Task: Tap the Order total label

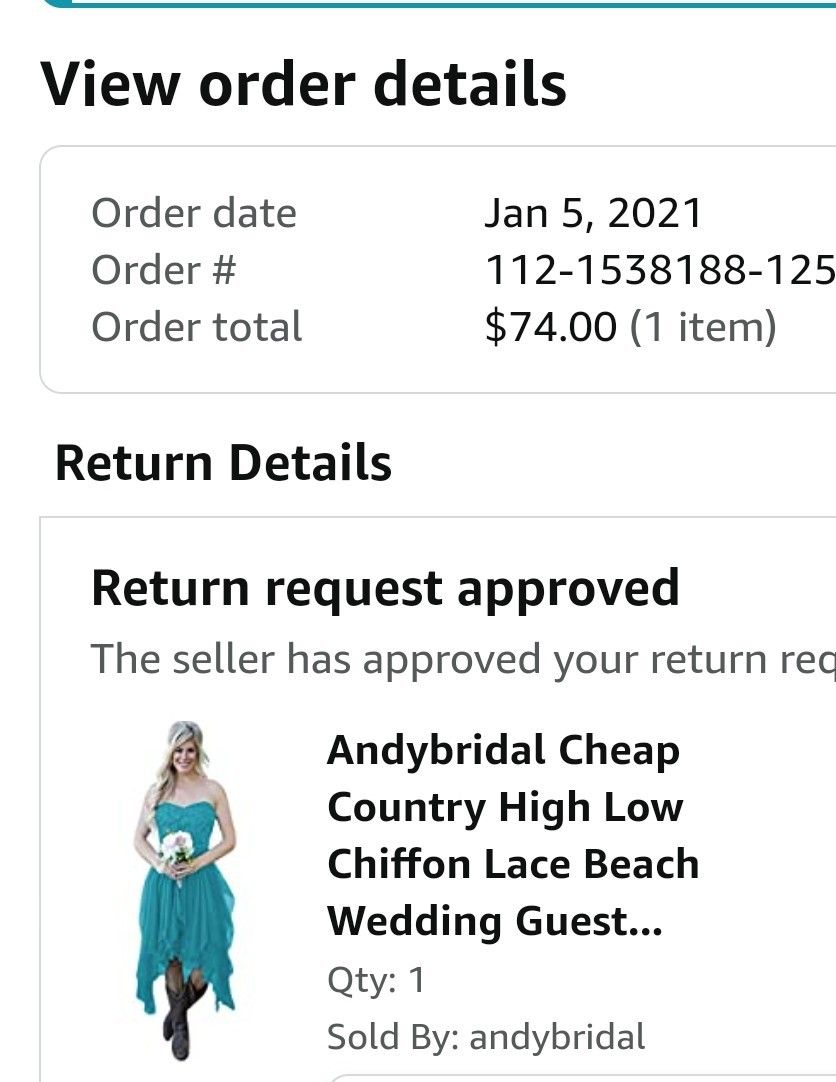Action: pyautogui.click(x=196, y=327)
